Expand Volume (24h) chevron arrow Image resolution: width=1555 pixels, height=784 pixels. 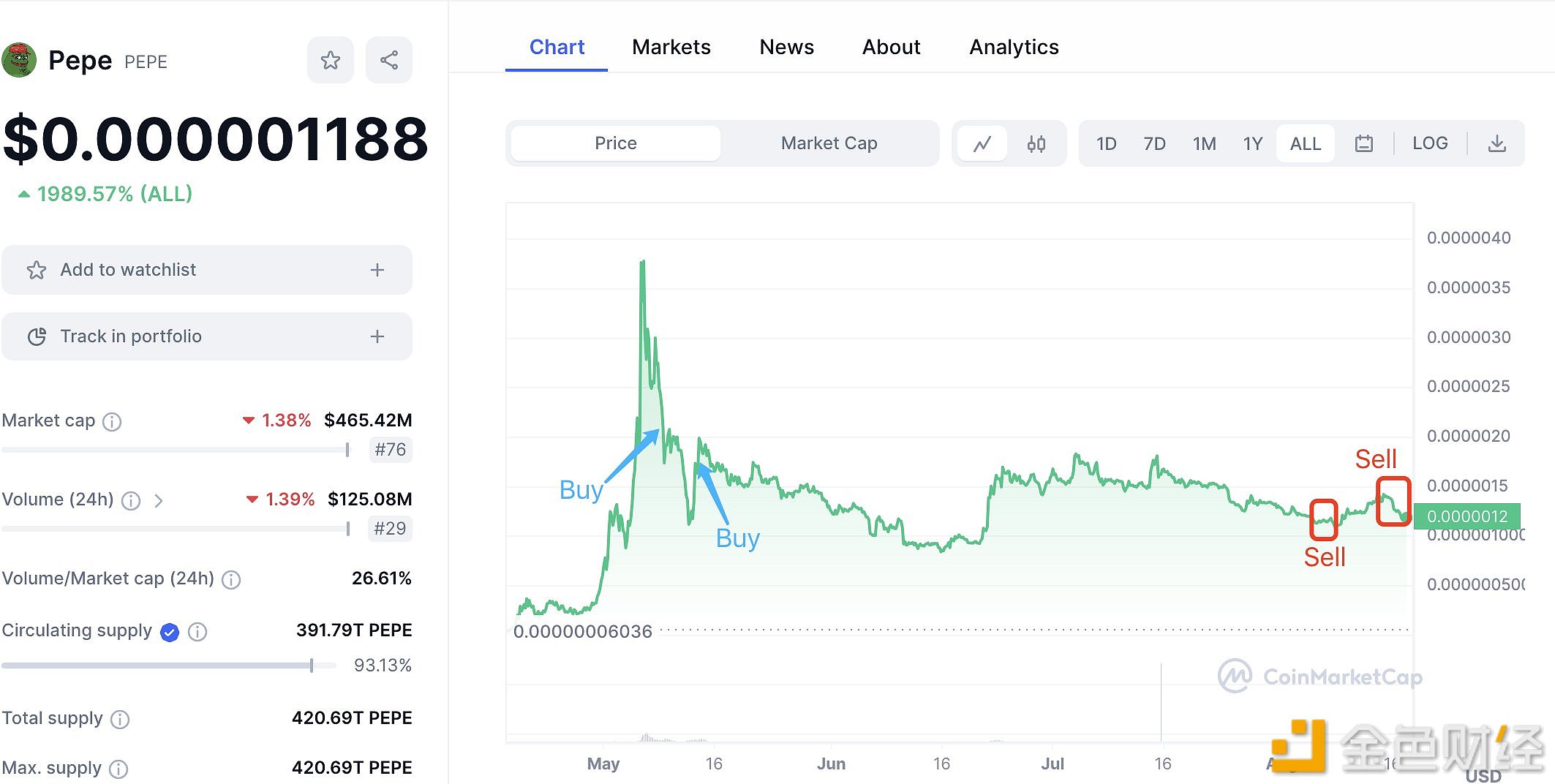[x=159, y=500]
